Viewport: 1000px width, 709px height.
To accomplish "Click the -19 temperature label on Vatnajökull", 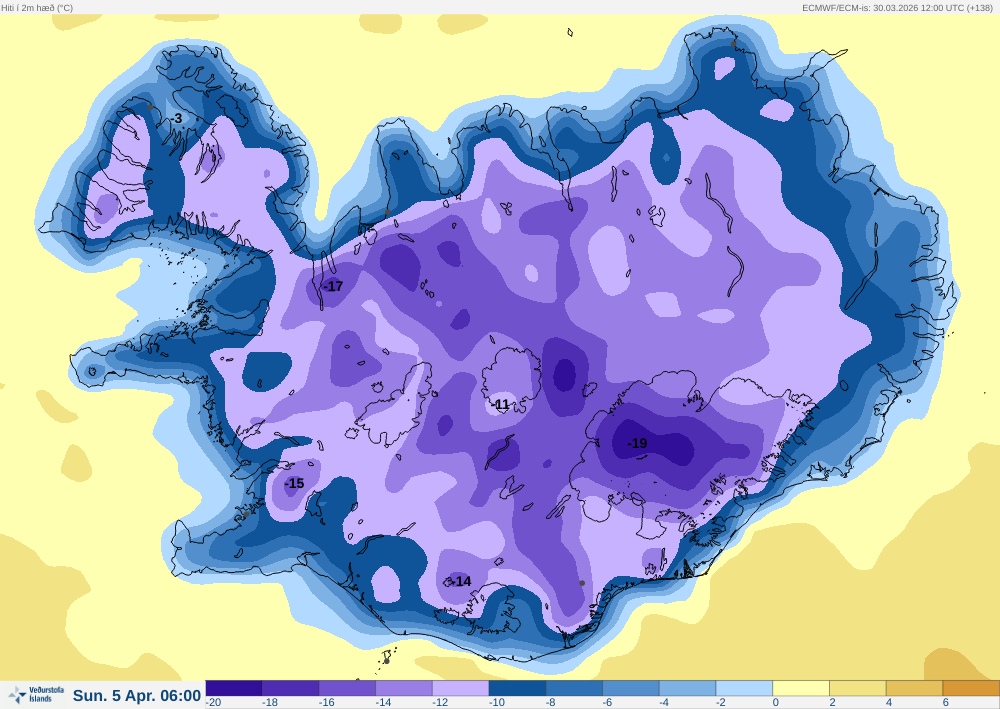I will [636, 443].
